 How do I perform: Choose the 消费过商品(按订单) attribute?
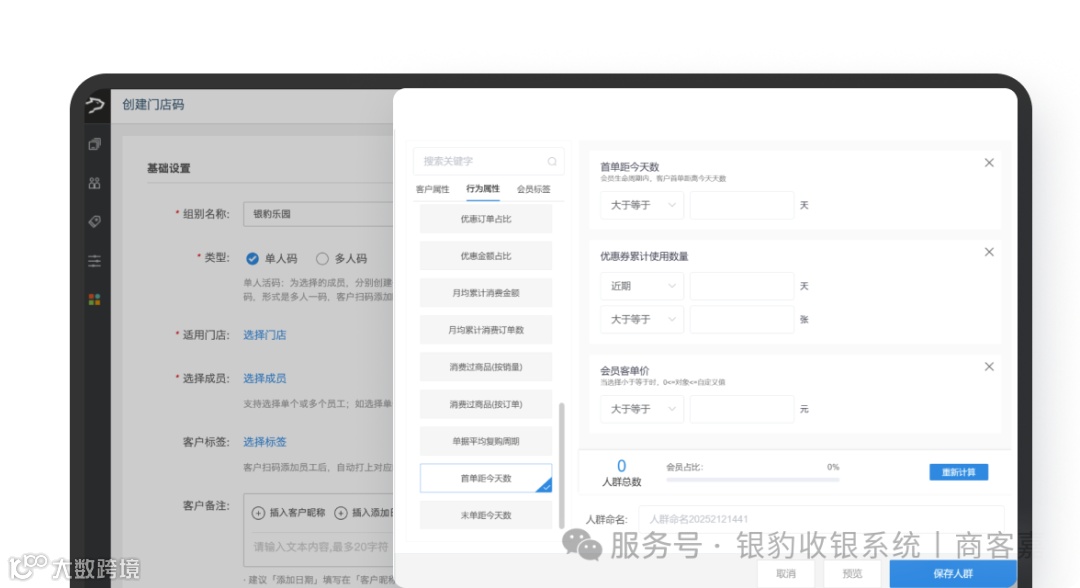click(x=486, y=405)
